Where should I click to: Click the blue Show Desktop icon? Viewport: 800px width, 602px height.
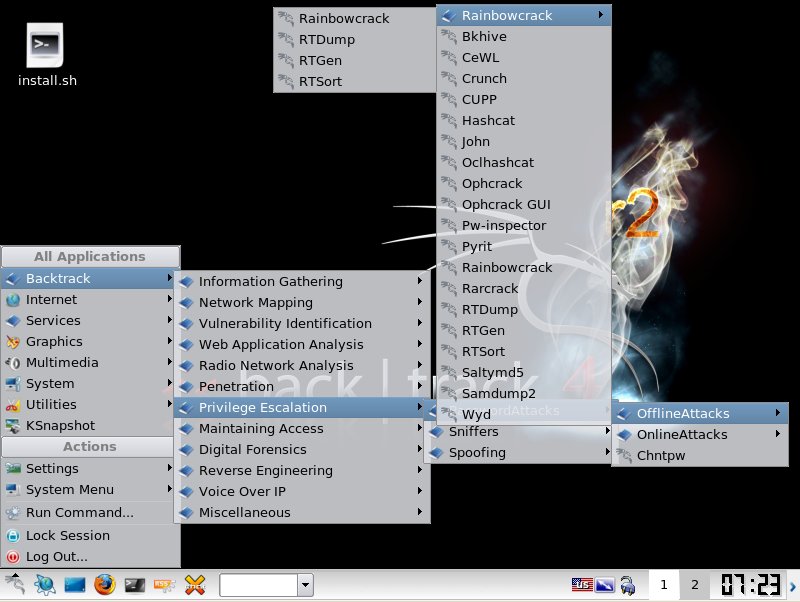pyautogui.click(x=74, y=585)
